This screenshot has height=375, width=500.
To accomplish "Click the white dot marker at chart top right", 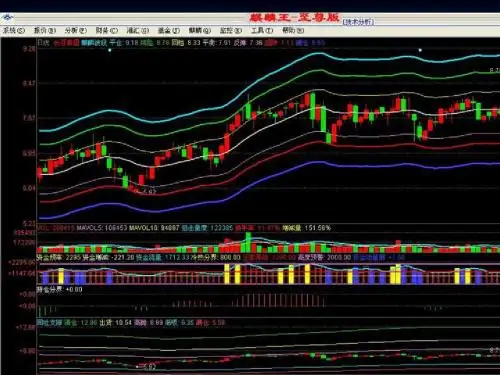I will click(420, 50).
